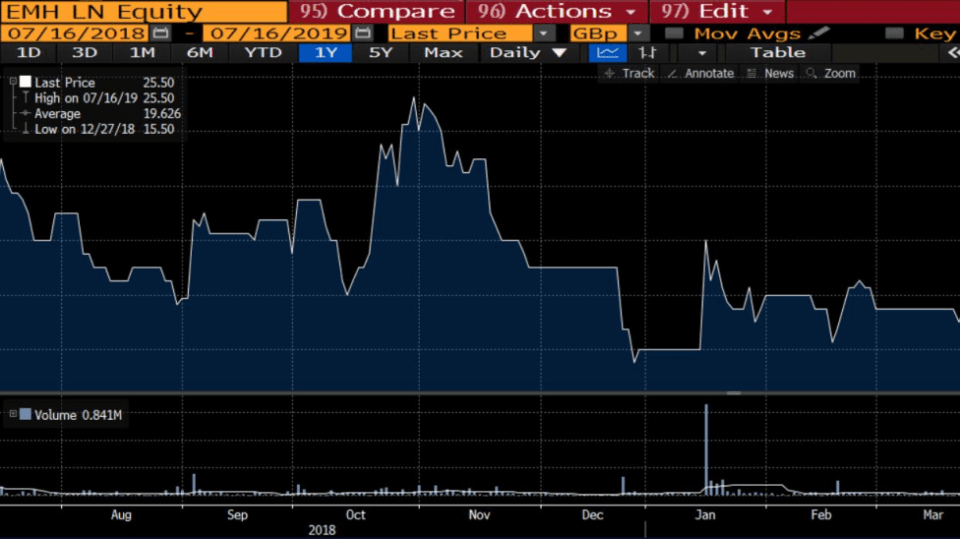The height and width of the screenshot is (539, 960).
Task: Click the Average 19.626 legend row
Action: pos(101,113)
